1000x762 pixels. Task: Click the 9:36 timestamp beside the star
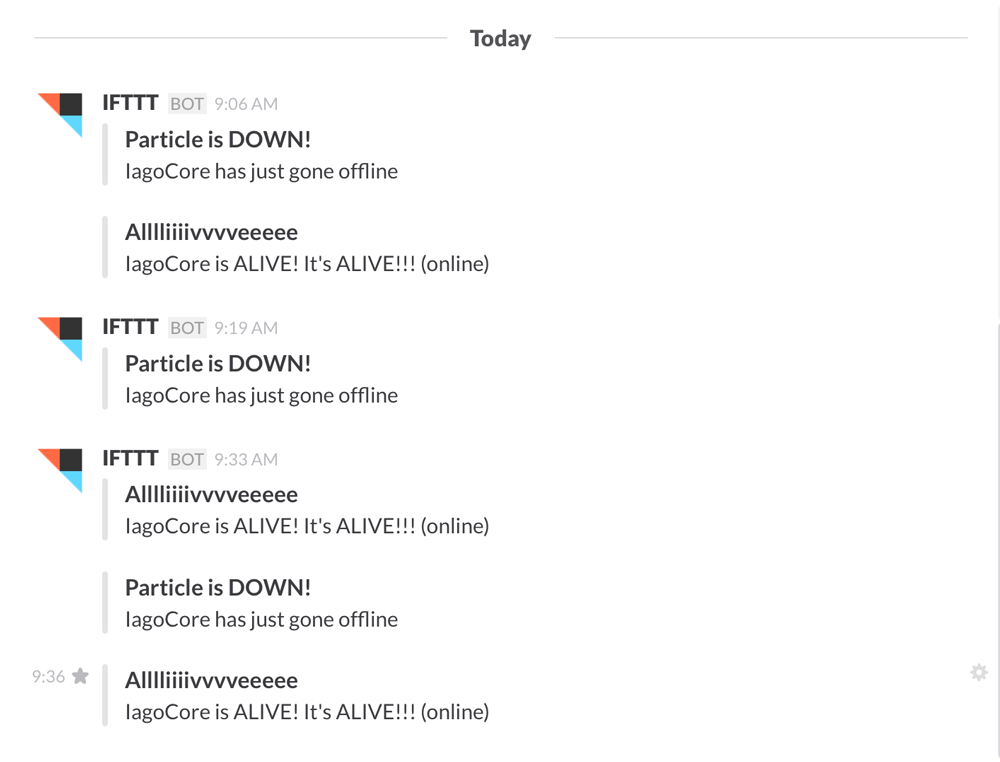(x=48, y=677)
